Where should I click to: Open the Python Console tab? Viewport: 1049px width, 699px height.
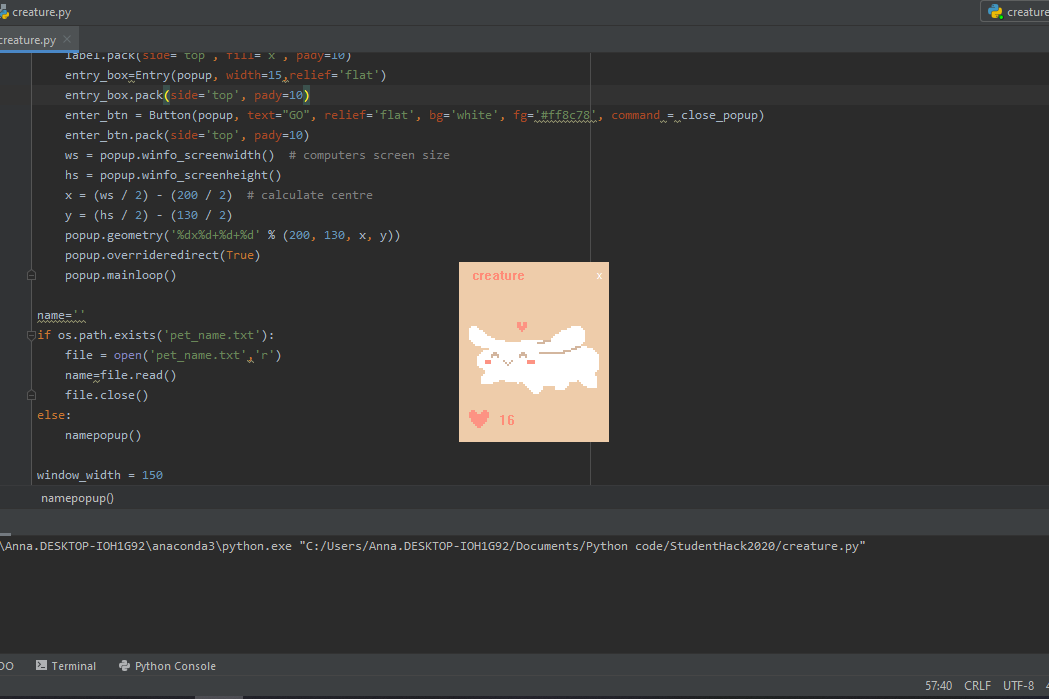(167, 666)
